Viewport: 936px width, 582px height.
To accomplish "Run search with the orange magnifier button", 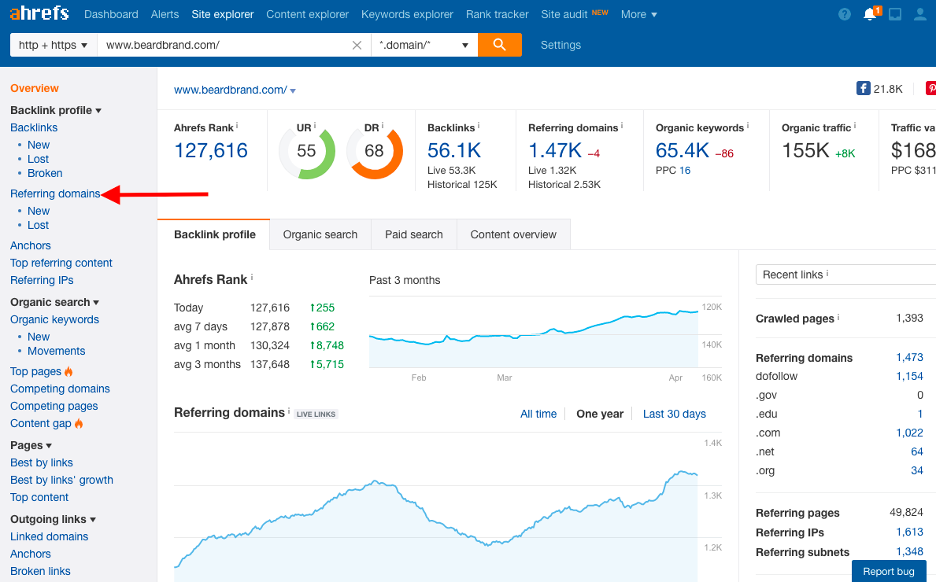I will [x=500, y=45].
